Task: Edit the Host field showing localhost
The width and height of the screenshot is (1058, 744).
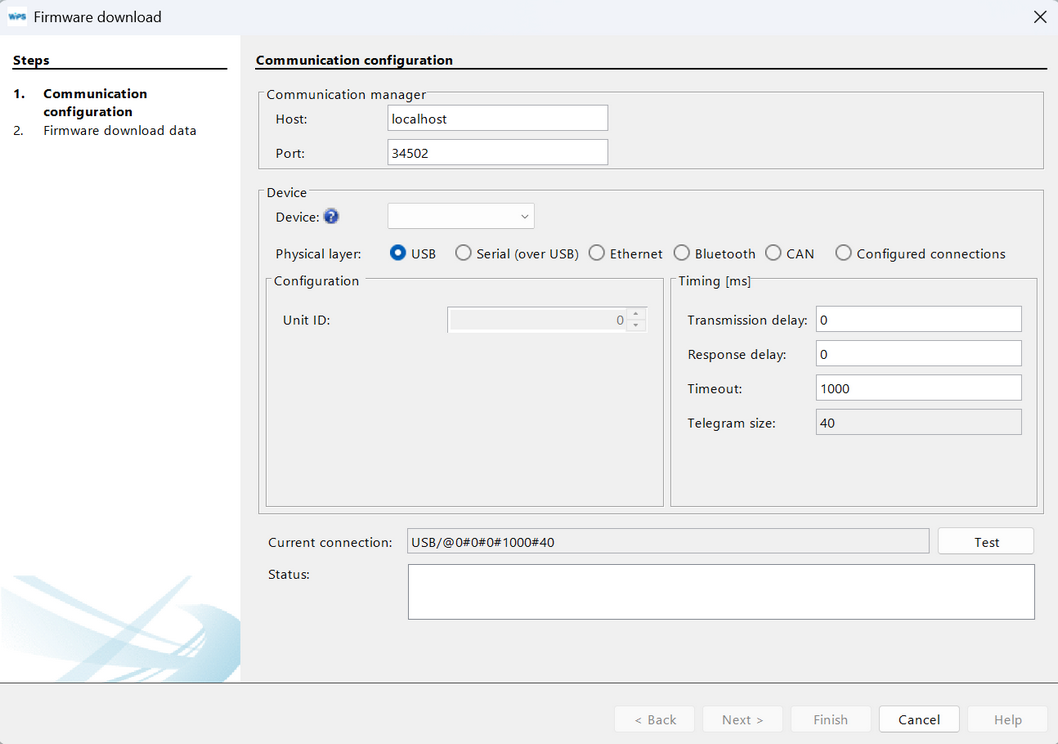Action: click(497, 117)
